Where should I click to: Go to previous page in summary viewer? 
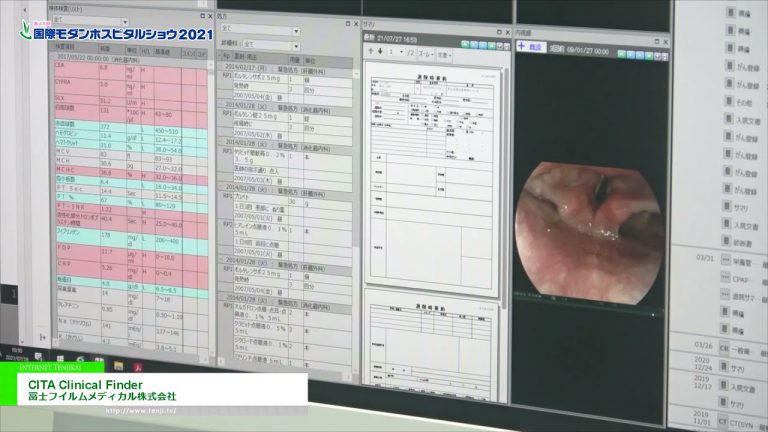coord(371,51)
